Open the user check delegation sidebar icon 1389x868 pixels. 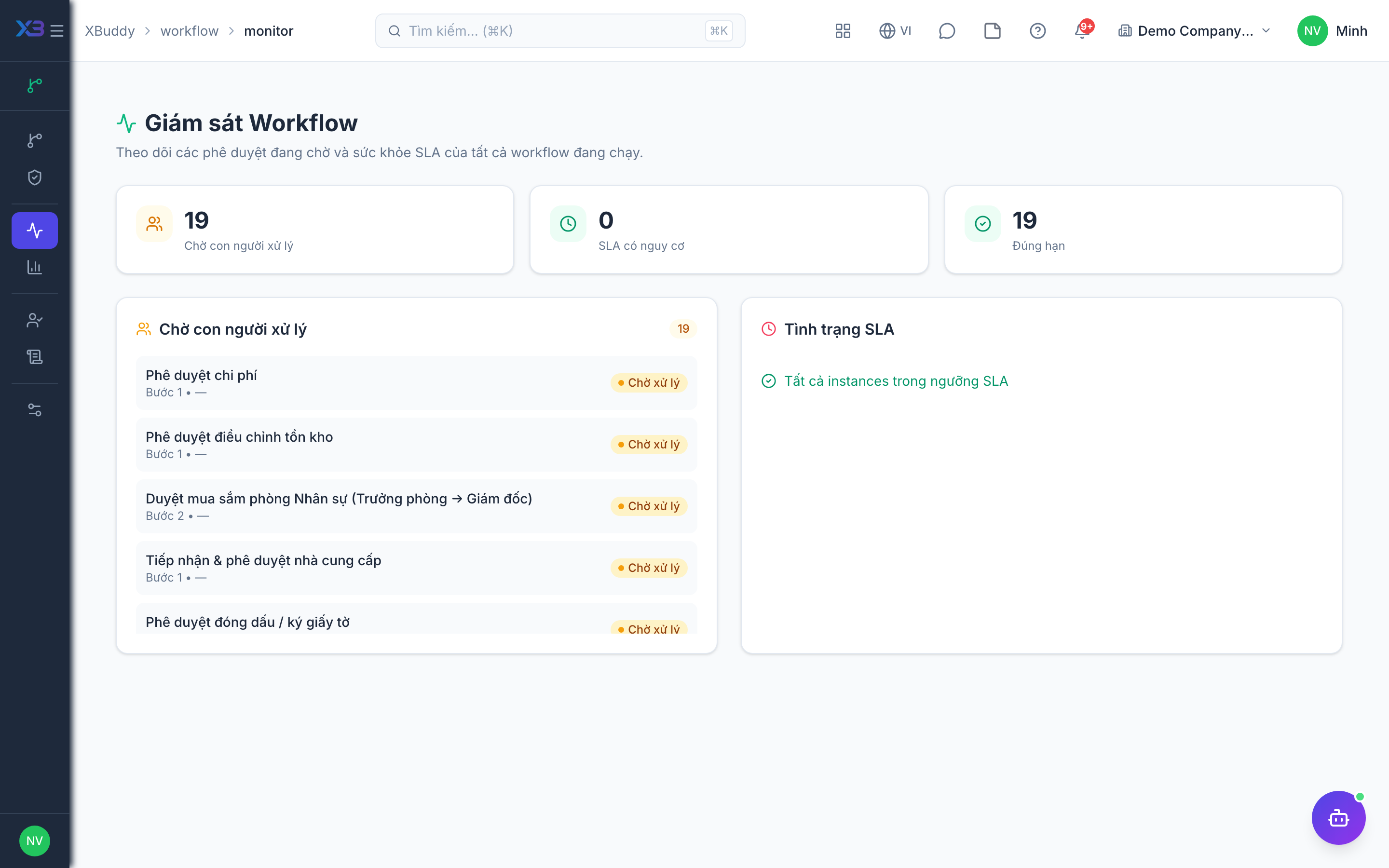tap(34, 320)
